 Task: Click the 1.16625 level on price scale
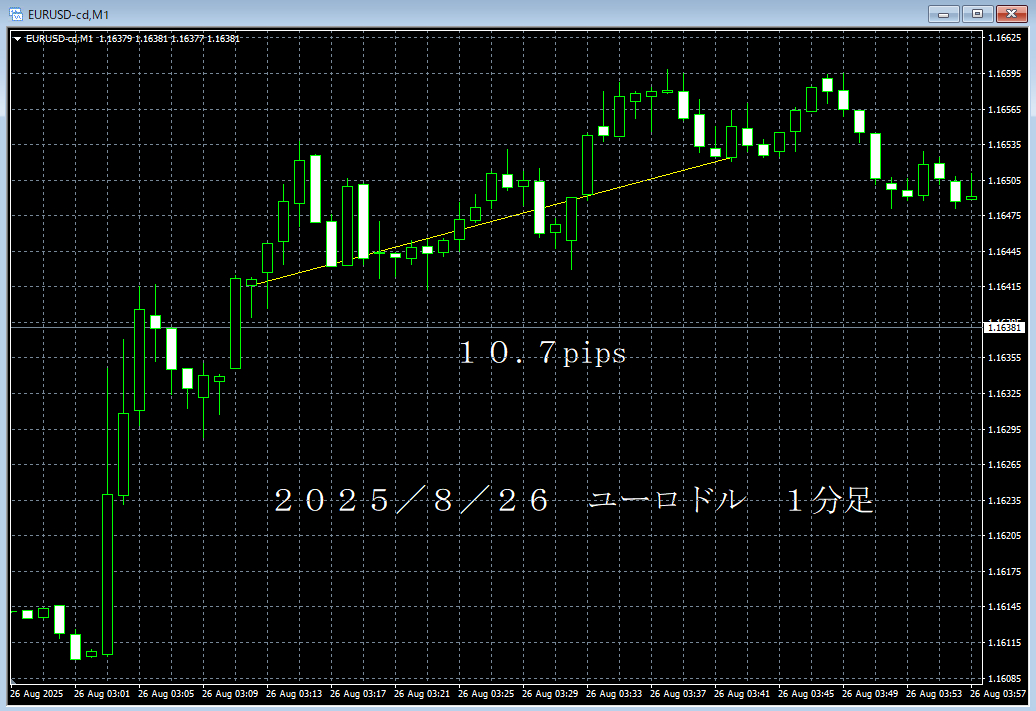pyautogui.click(x=1003, y=38)
